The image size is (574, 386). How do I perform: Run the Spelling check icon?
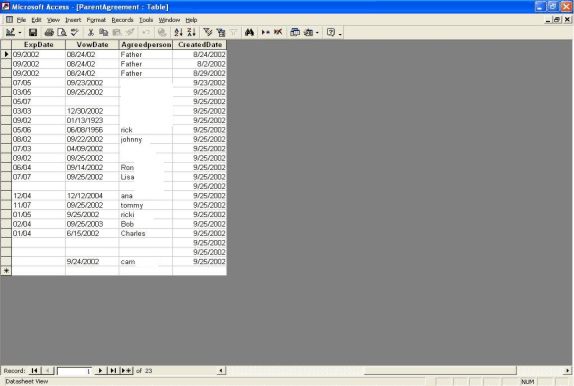75,33
